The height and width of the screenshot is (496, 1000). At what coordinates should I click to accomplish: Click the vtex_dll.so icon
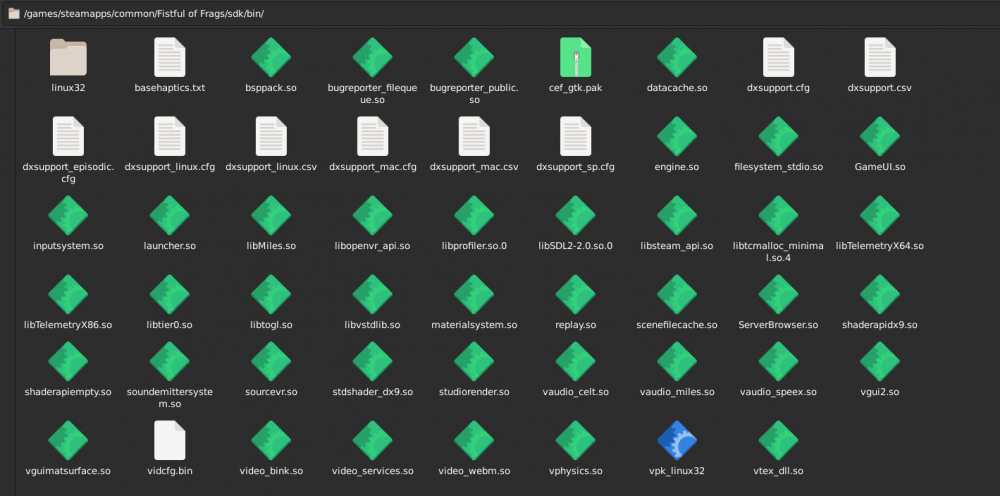[778, 441]
